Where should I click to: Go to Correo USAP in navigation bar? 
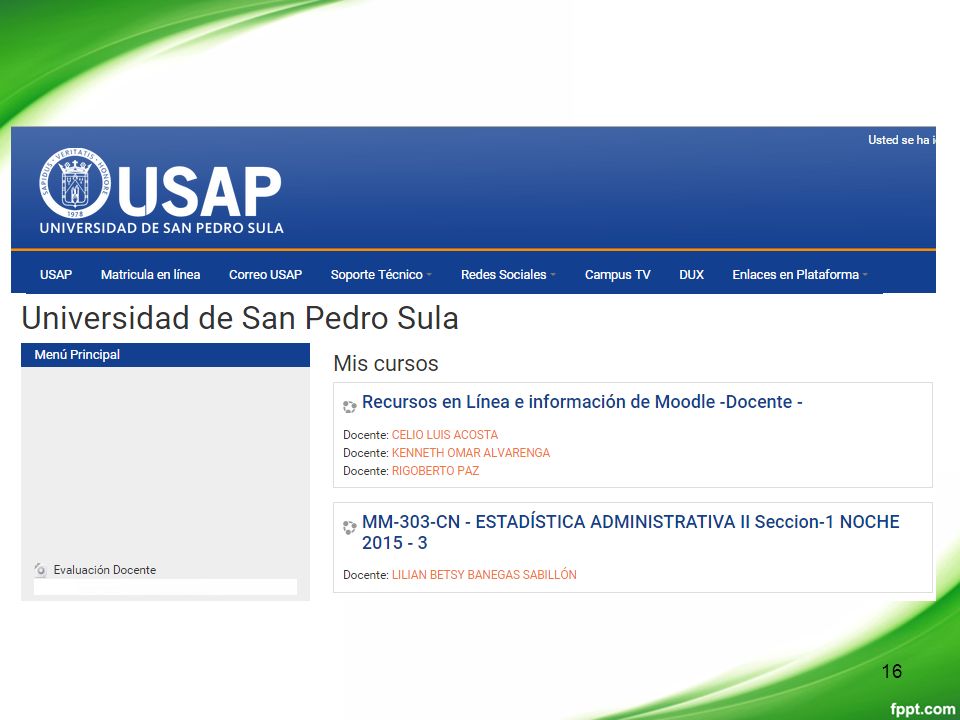[265, 275]
